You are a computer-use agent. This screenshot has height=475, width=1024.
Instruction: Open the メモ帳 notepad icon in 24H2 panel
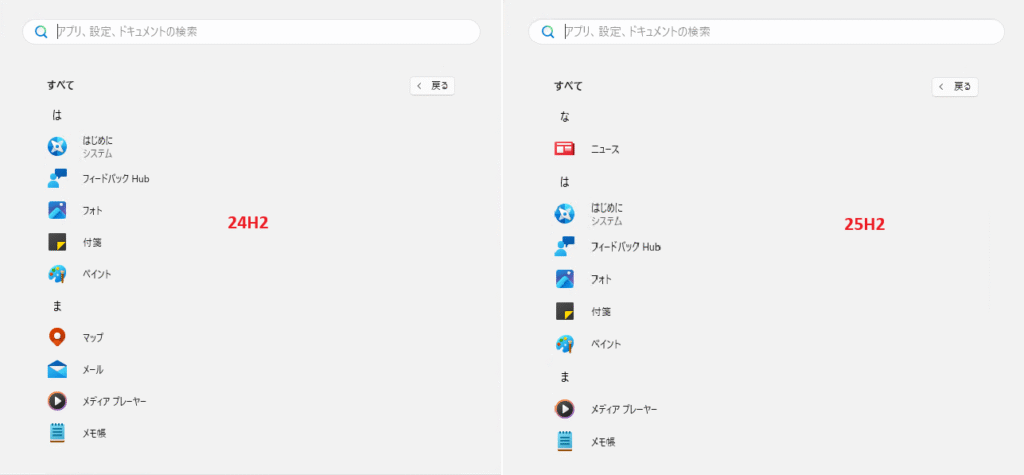(x=57, y=433)
